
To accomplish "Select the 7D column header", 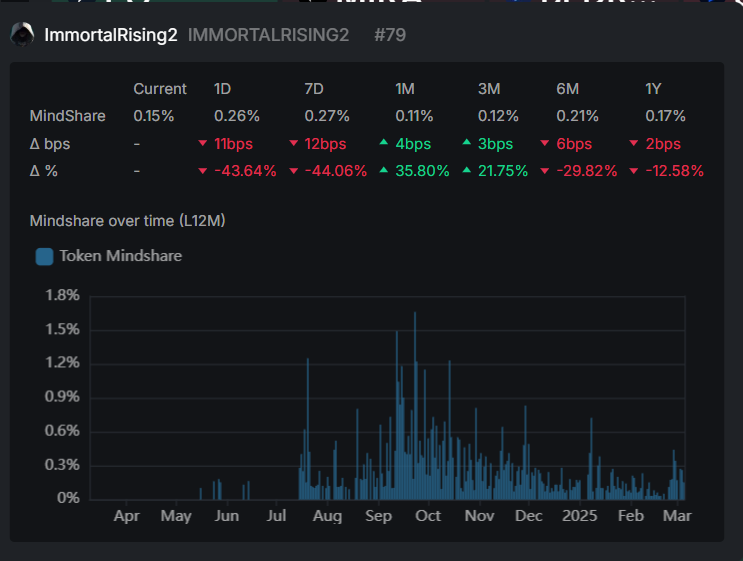I will pos(314,89).
